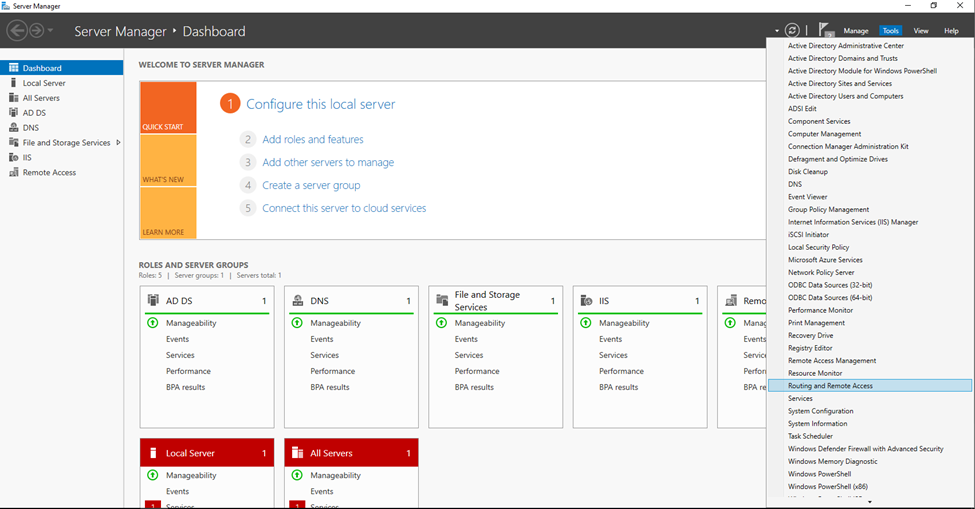Click the Server Manager title bar icon
This screenshot has width=975, height=509.
[x=6, y=6]
